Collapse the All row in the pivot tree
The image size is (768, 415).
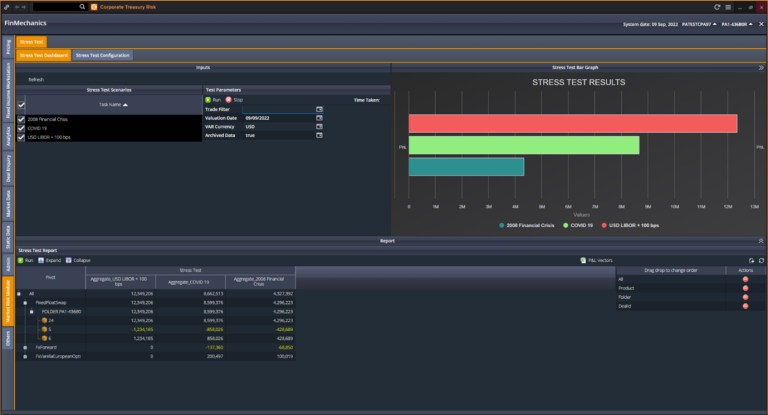(x=19, y=294)
